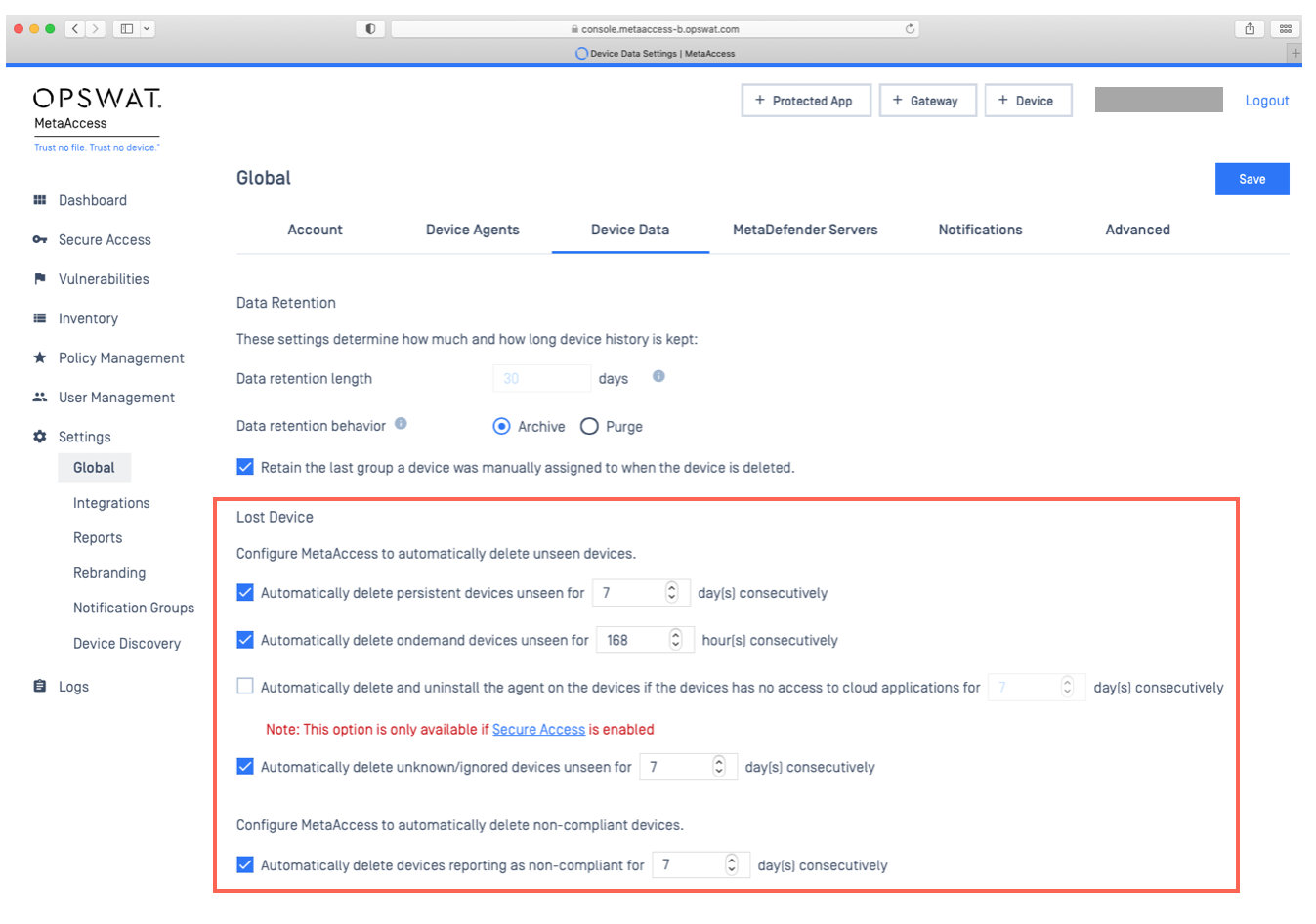Open Global under Settings
The height and width of the screenshot is (924, 1316).
94,467
